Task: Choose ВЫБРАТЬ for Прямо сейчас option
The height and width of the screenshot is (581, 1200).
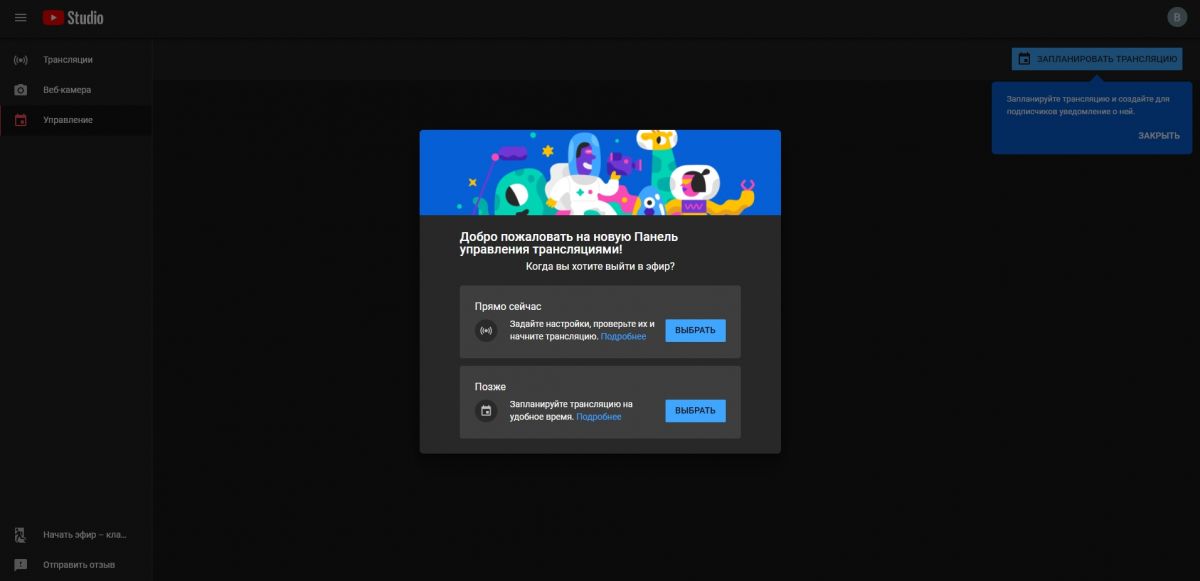Action: (695, 331)
